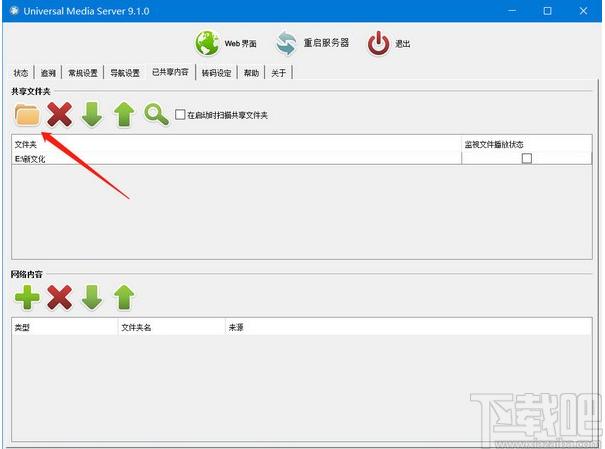The image size is (605, 449).
Task: Switch to the 状态 tab
Action: [21, 73]
